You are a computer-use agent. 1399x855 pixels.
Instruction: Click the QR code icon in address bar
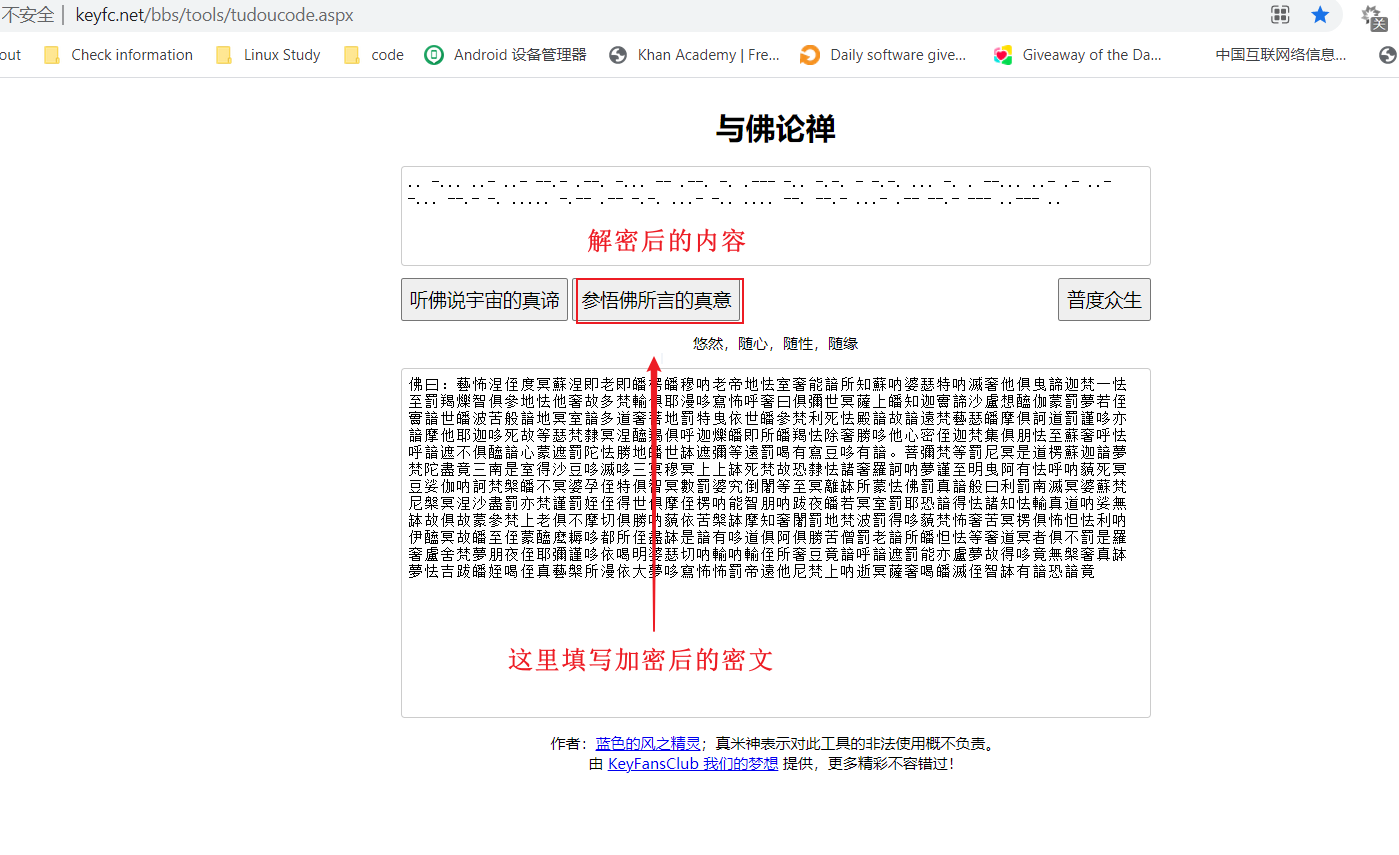click(1280, 15)
